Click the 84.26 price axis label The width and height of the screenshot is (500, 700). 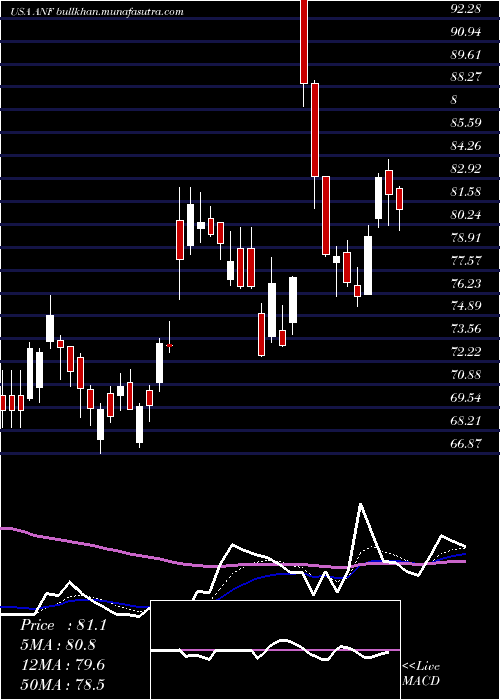point(466,146)
